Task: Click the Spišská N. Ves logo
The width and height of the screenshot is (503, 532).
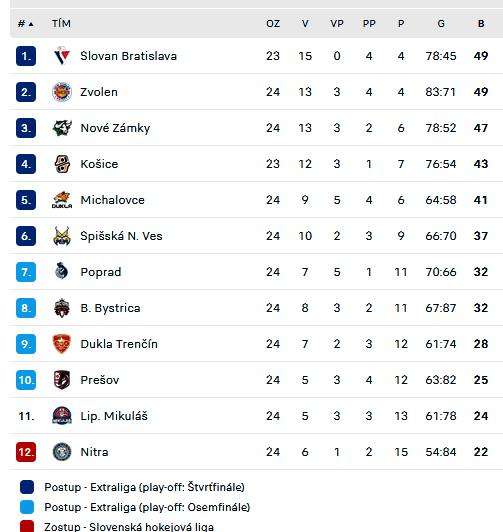Action: 62,236
